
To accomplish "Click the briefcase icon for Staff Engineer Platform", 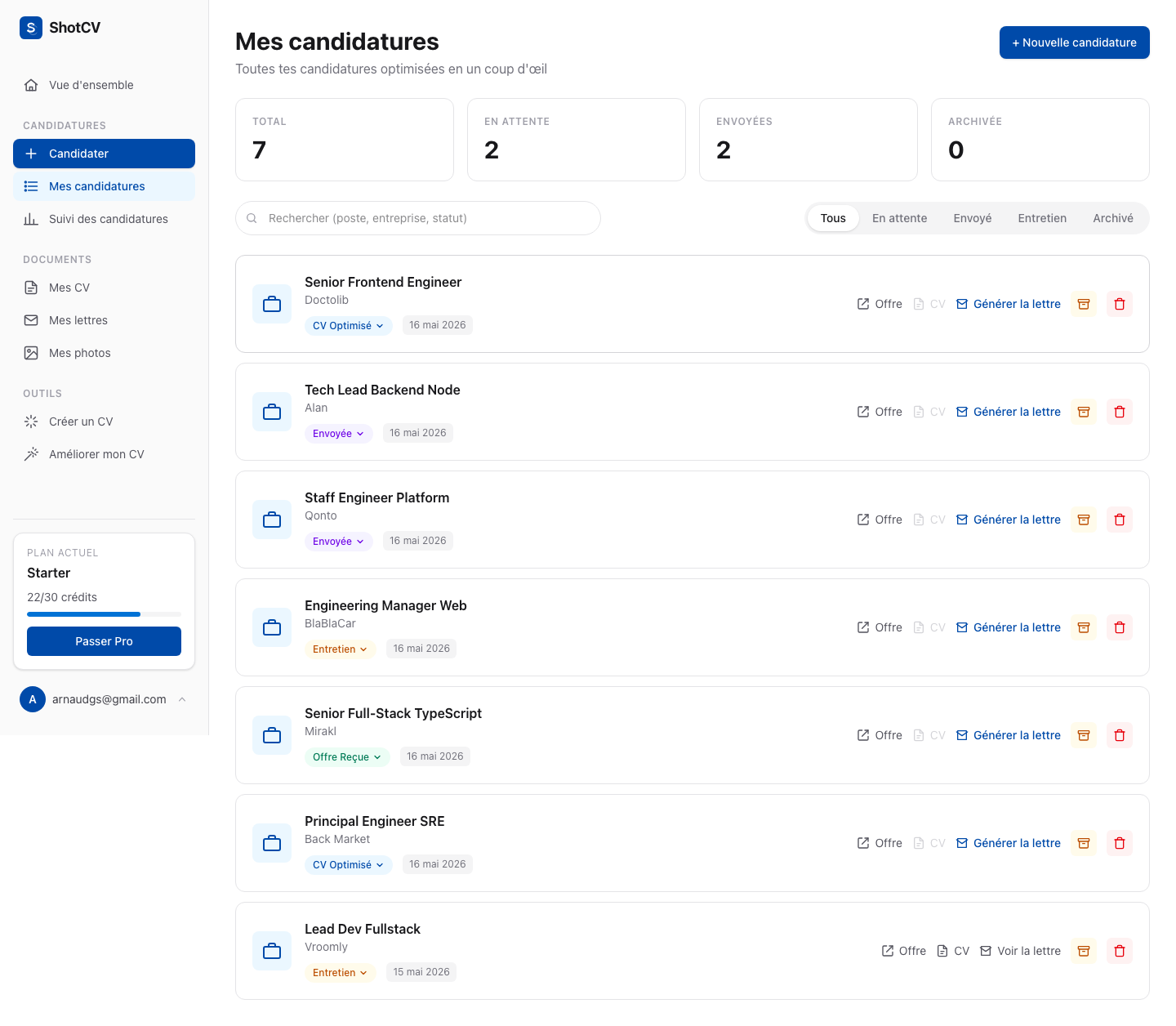I will click(x=272, y=520).
